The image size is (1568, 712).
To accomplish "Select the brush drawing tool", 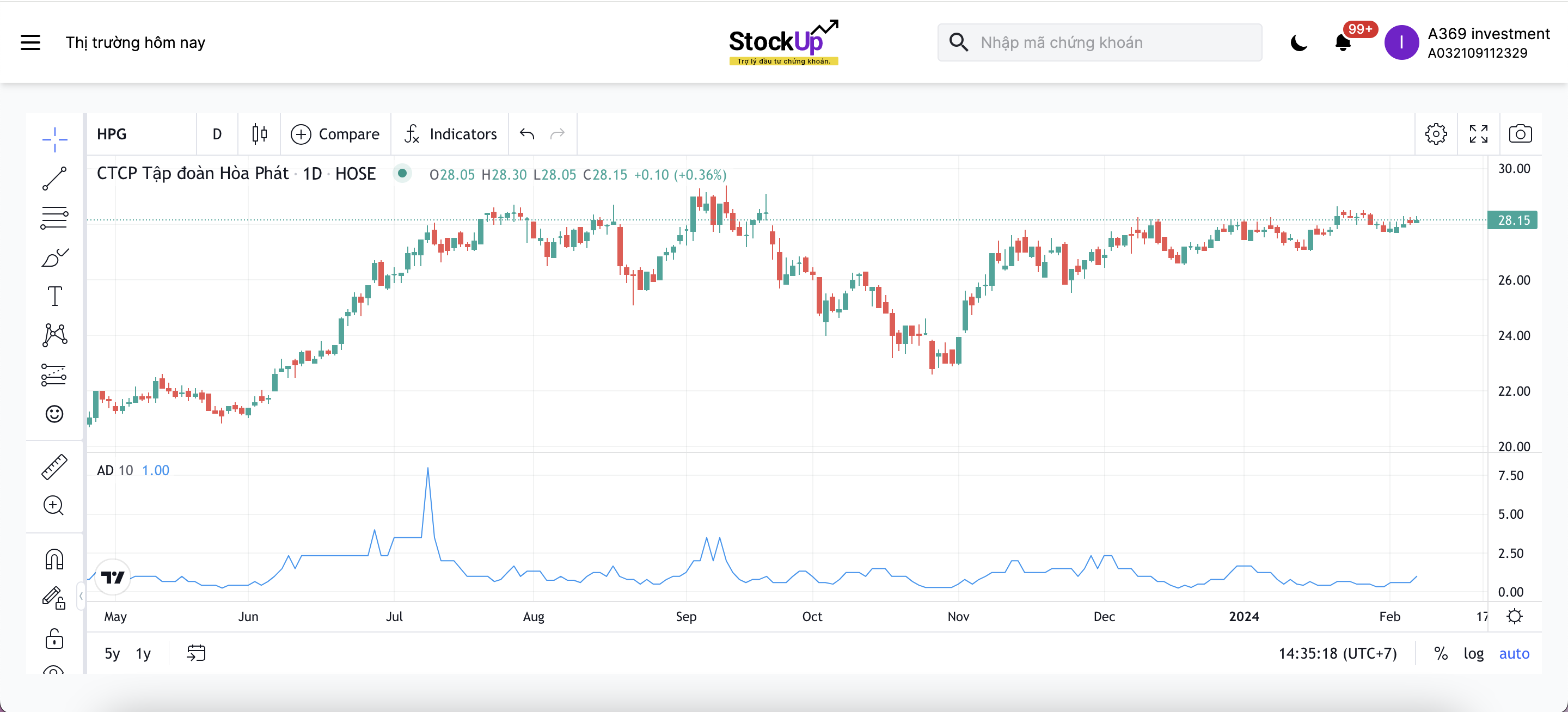I will (55, 257).
